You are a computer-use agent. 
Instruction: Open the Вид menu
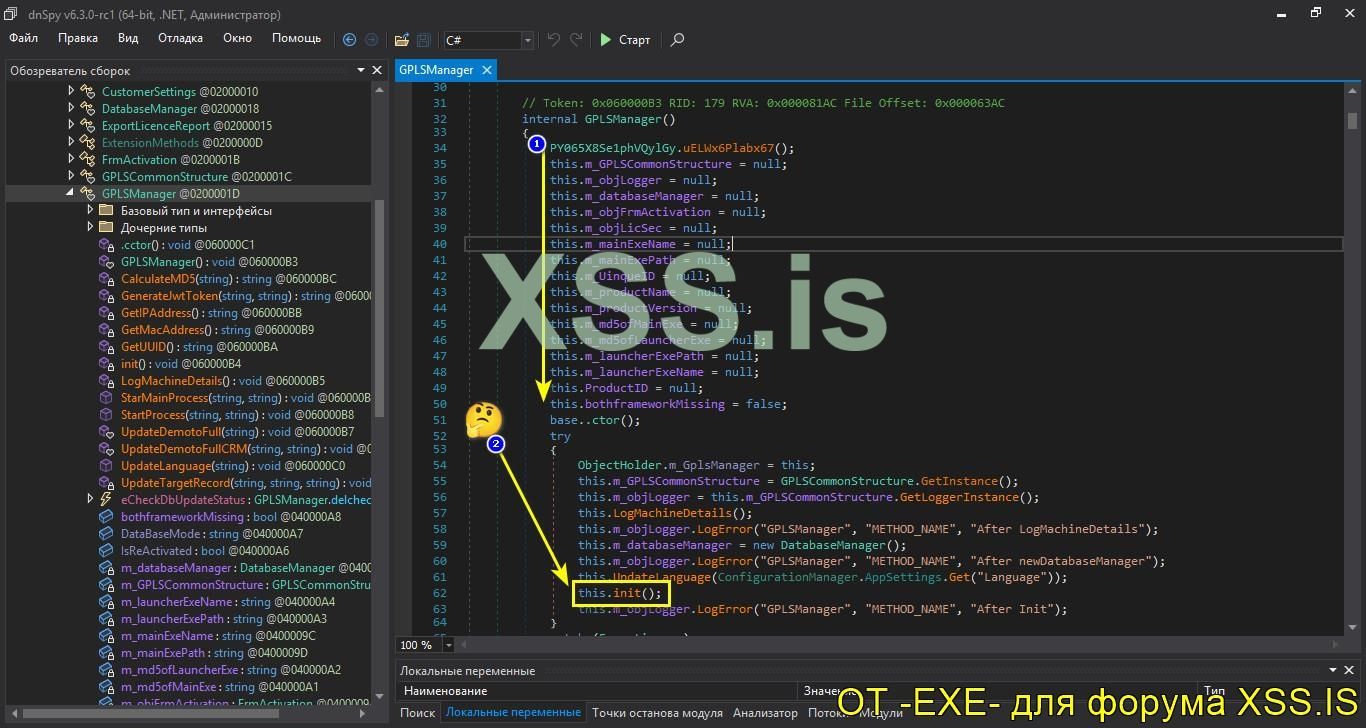coord(128,38)
